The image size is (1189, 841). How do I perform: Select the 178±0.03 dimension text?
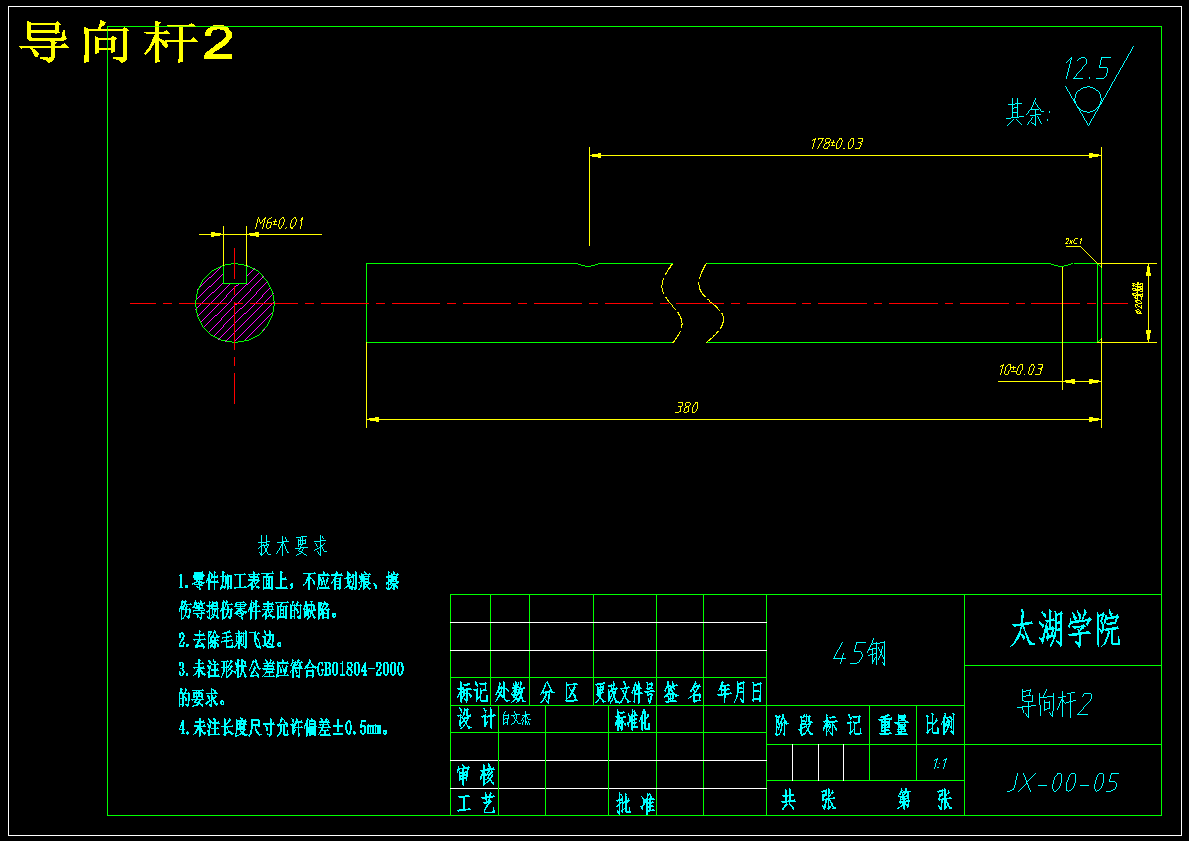836,143
